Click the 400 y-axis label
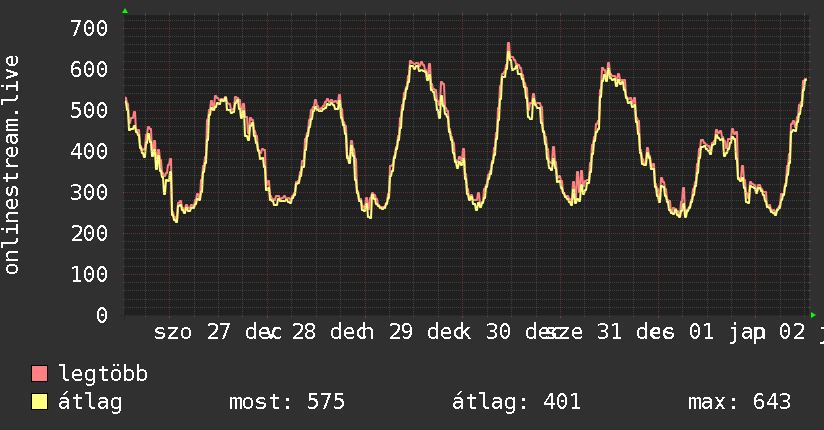824x430 pixels. (89, 151)
